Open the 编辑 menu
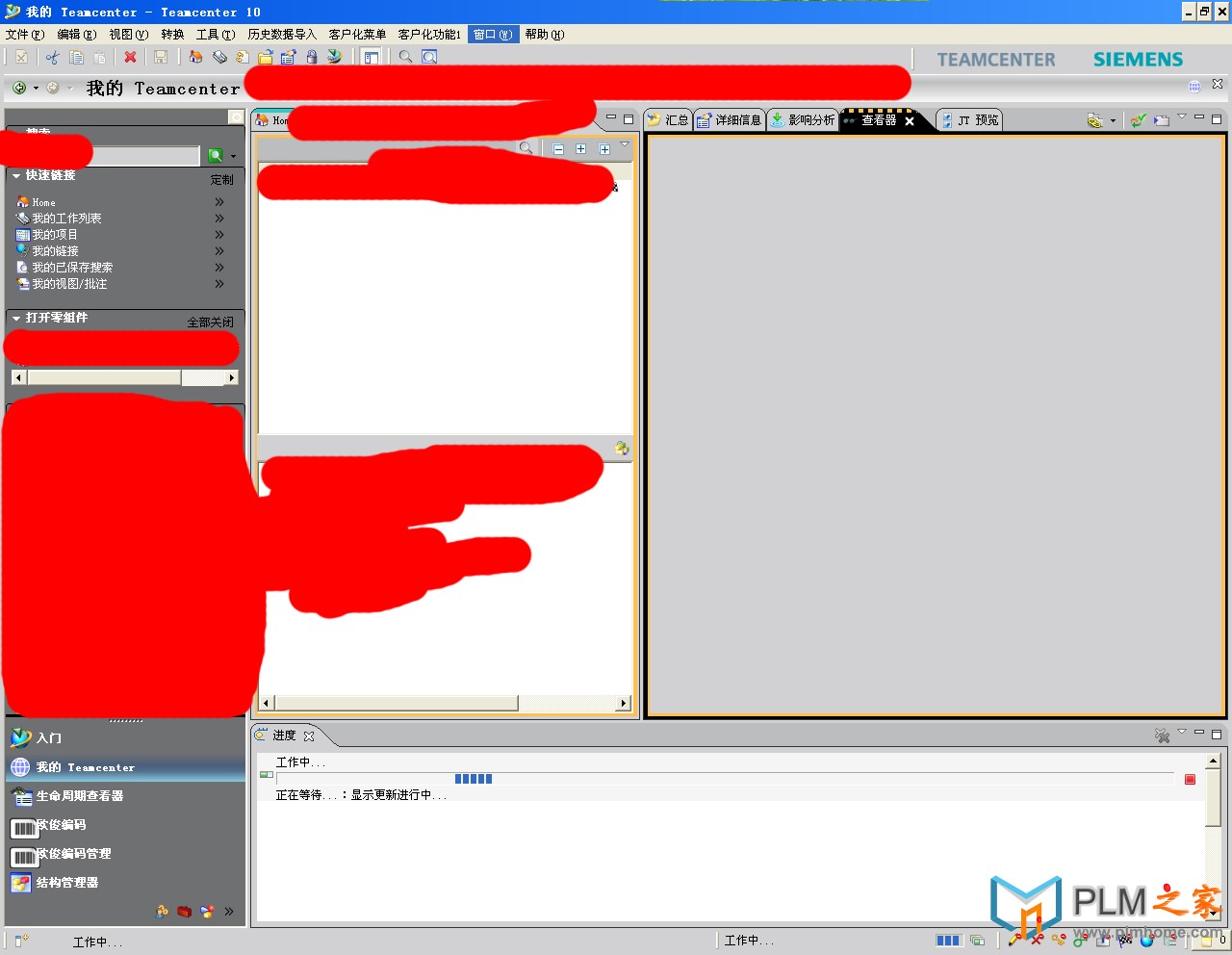 pyautogui.click(x=76, y=35)
